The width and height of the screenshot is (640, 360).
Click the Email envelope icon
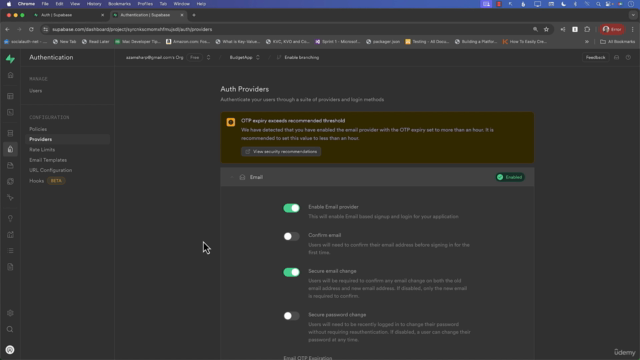[x=242, y=177]
